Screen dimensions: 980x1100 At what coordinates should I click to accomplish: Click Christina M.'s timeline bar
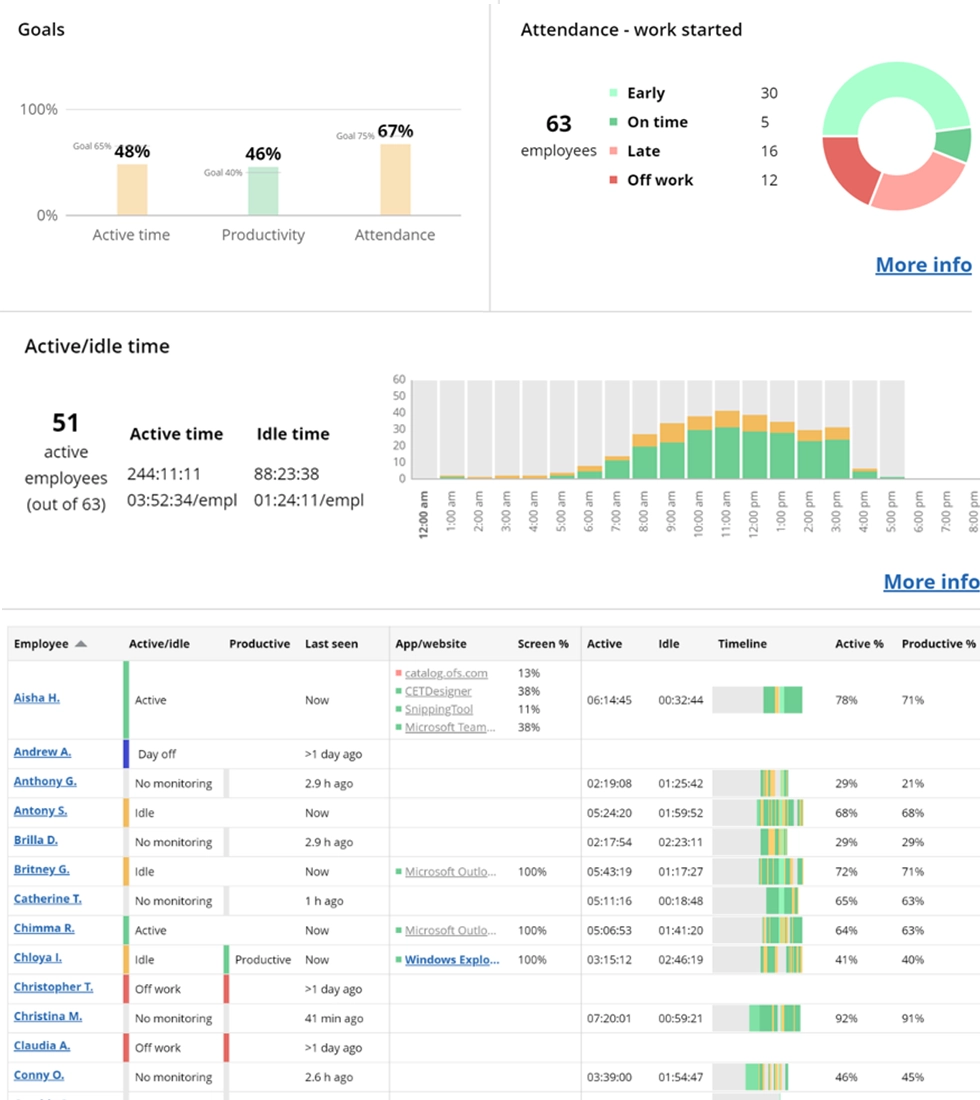click(775, 1018)
